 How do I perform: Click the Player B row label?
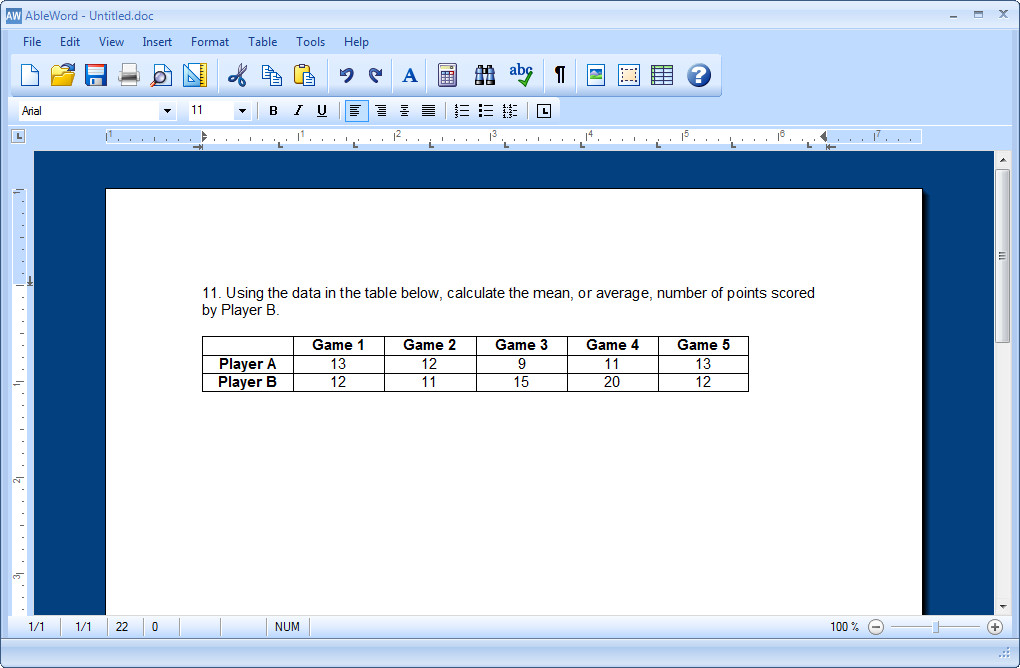(247, 382)
